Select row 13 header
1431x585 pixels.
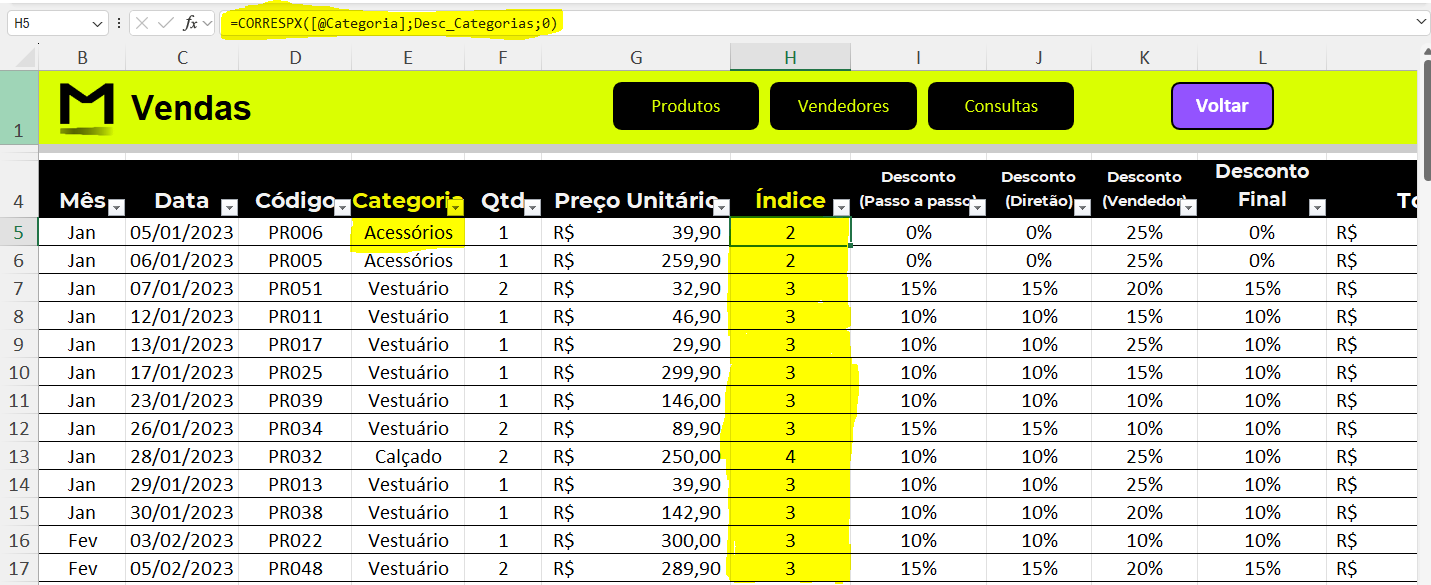(19, 456)
